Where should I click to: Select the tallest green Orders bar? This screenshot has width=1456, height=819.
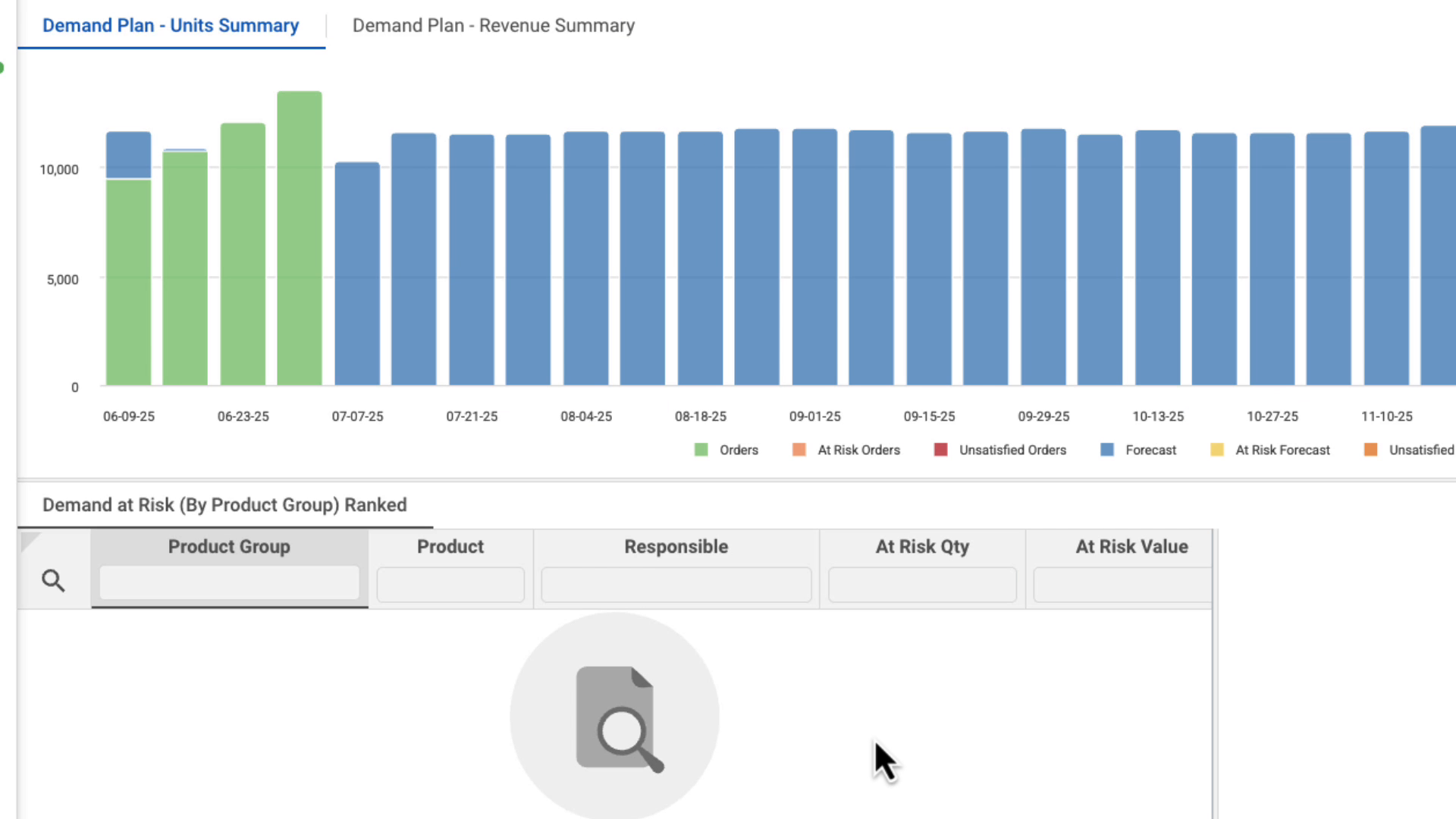click(300, 235)
